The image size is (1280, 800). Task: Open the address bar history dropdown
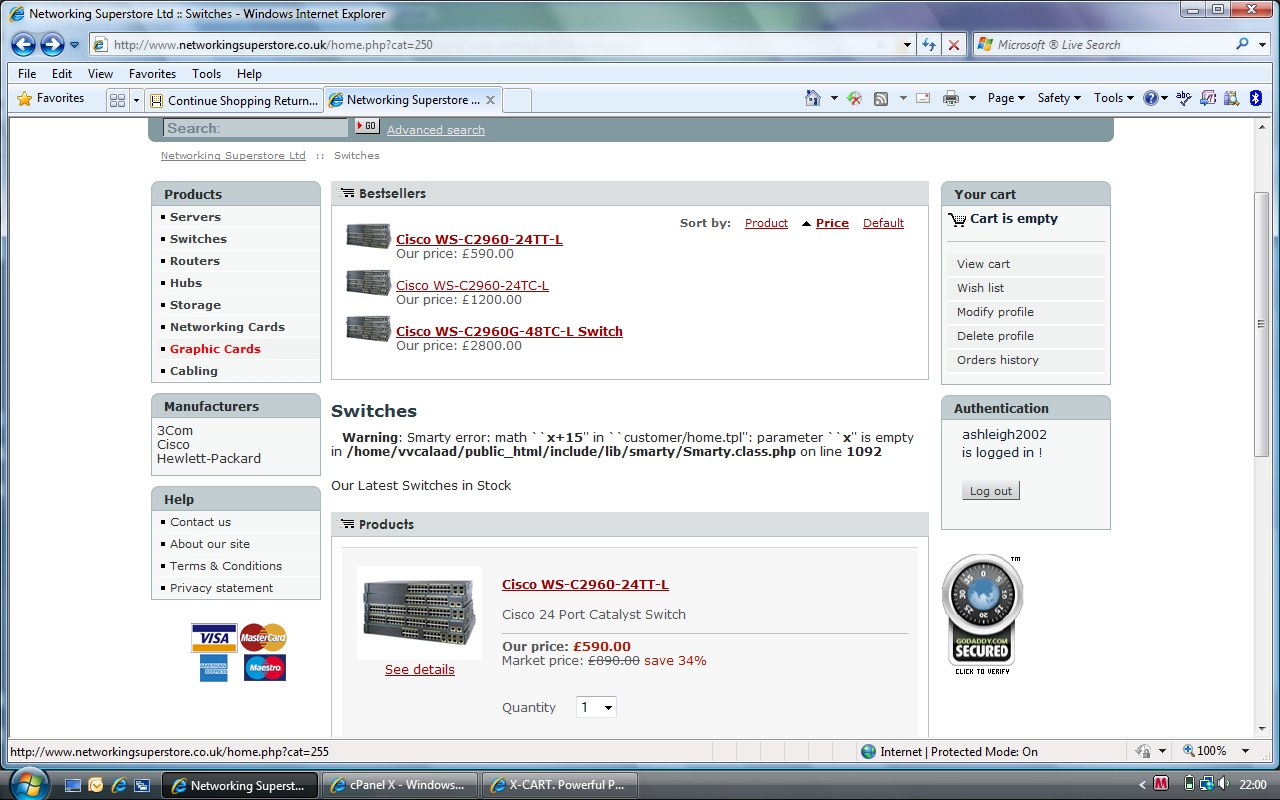click(x=907, y=45)
